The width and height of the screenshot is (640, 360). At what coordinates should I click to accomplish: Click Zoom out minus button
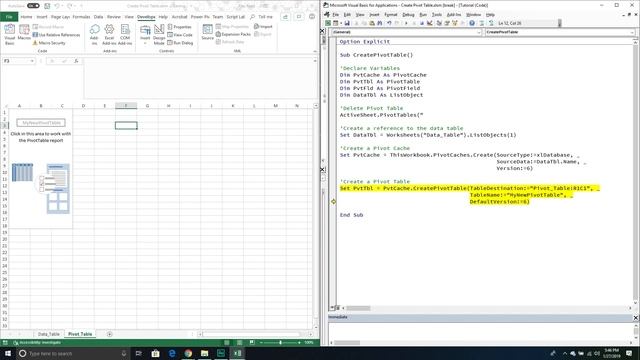[261, 342]
